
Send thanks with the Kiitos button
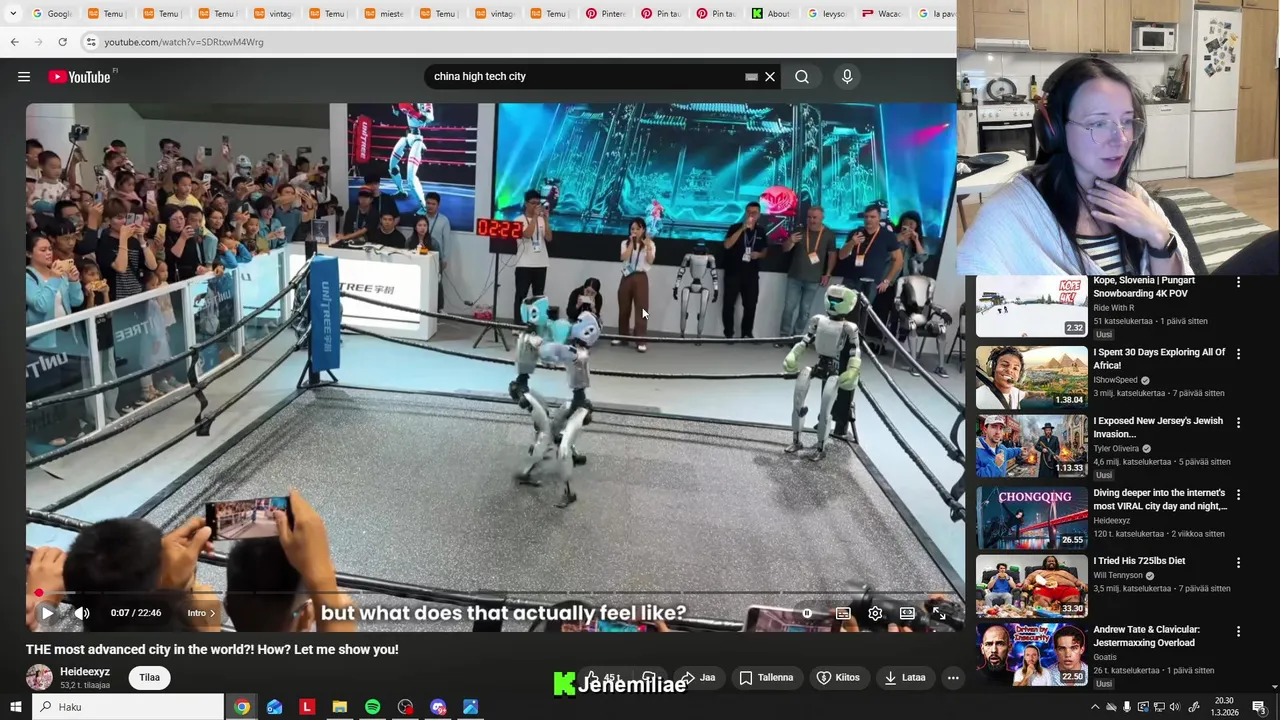click(838, 677)
